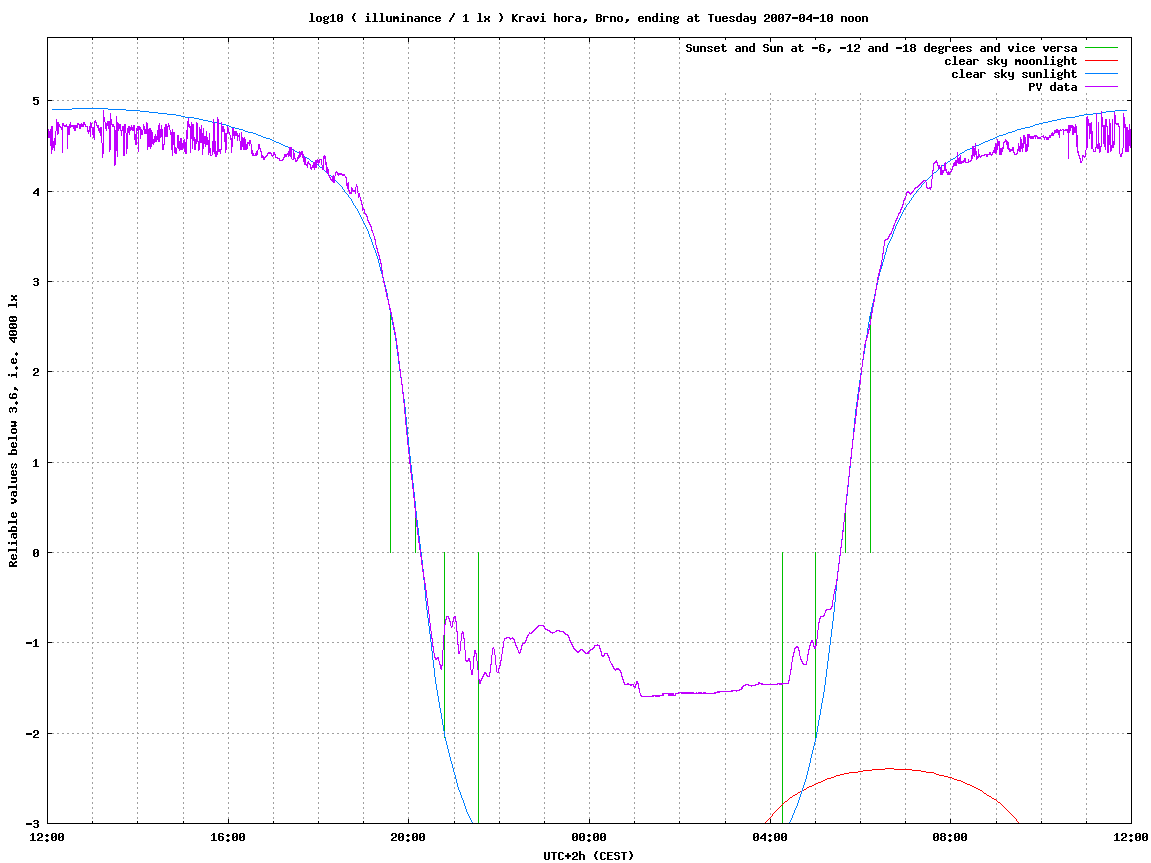Click the flat purple PV data minimum near 02:00

pos(679,693)
